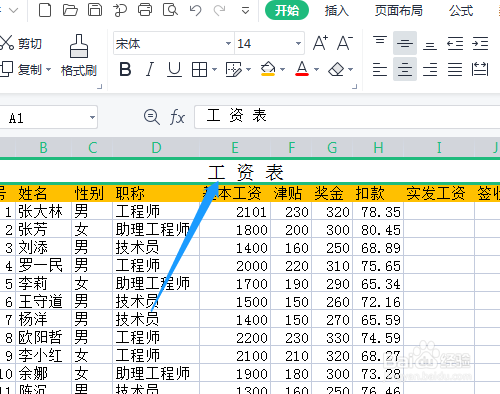Image resolution: width=500 pixels, height=394 pixels.
Task: Print the document icon
Action: [x=145, y=10]
